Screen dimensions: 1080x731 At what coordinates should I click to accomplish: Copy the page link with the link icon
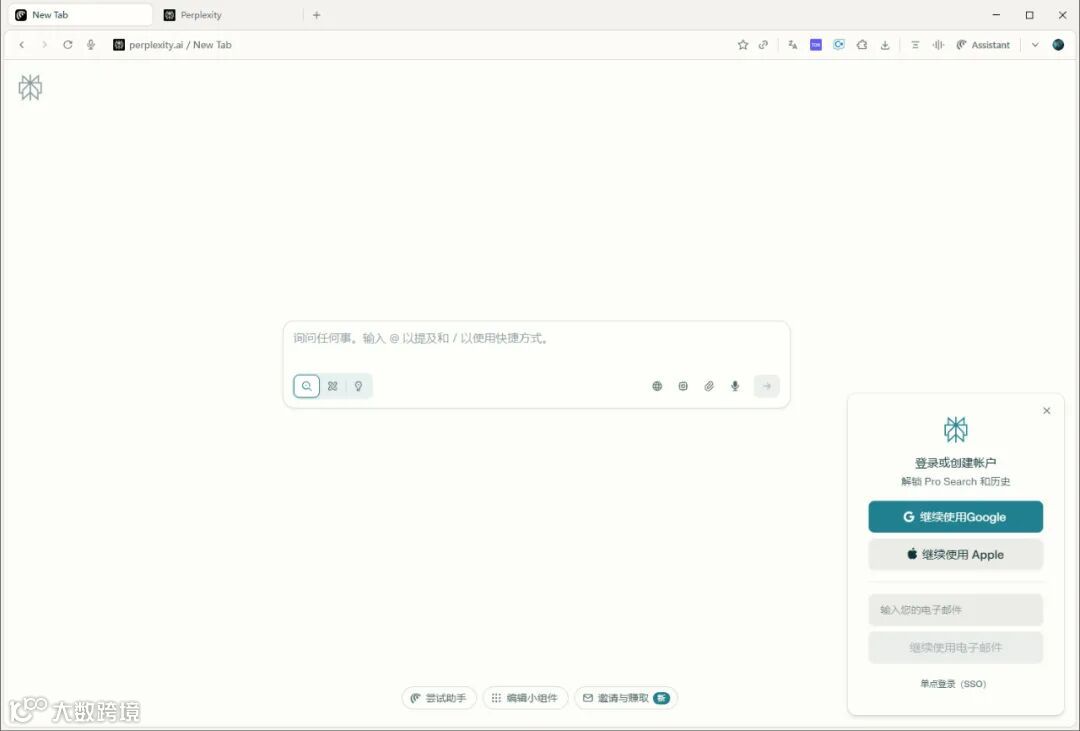[x=763, y=45]
